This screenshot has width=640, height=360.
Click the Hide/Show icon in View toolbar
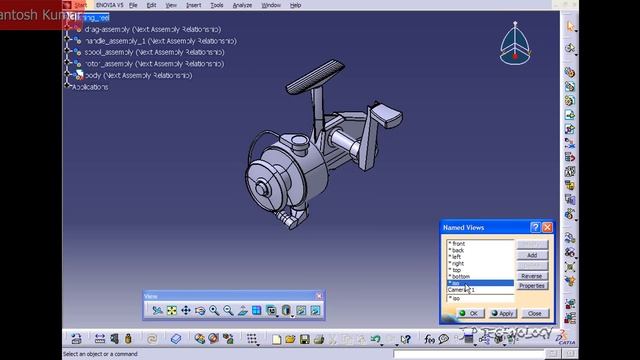pyautogui.click(x=301, y=311)
